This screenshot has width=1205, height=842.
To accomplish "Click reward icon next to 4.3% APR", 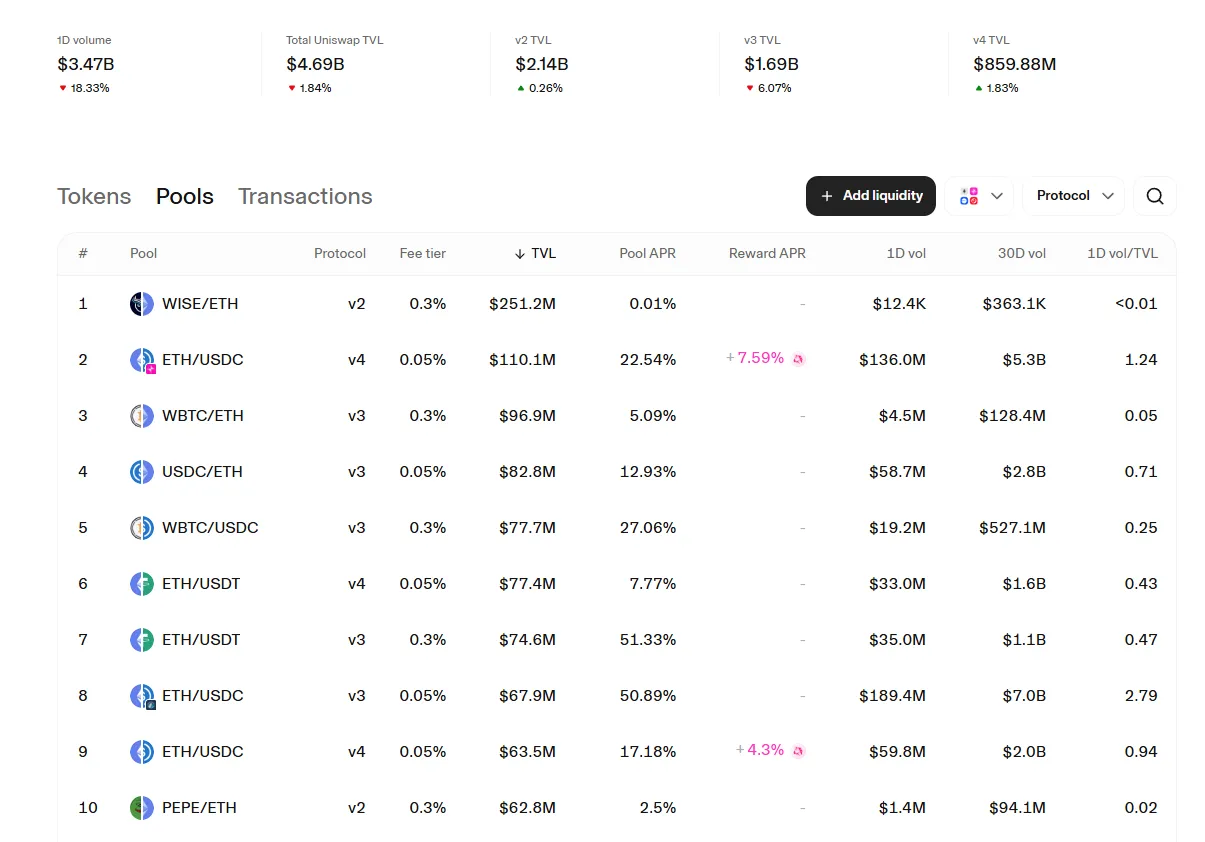I will [x=798, y=751].
